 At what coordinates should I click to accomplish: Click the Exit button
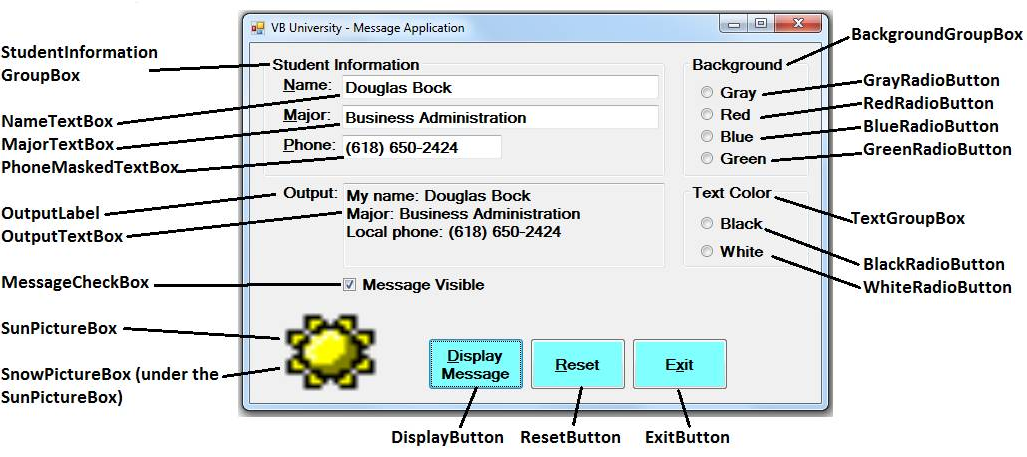point(679,364)
